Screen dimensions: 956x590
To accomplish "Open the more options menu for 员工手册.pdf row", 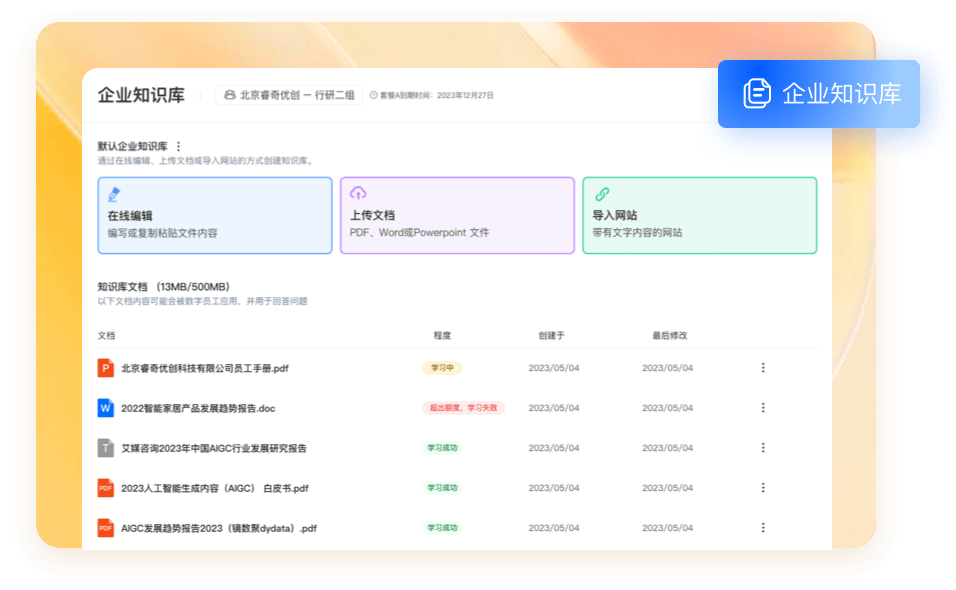I will click(763, 368).
